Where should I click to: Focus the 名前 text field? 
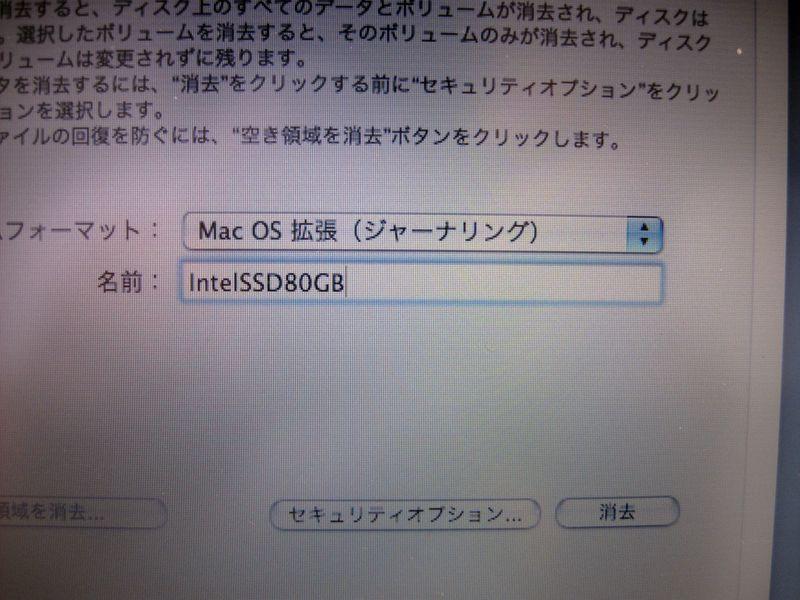(x=421, y=283)
